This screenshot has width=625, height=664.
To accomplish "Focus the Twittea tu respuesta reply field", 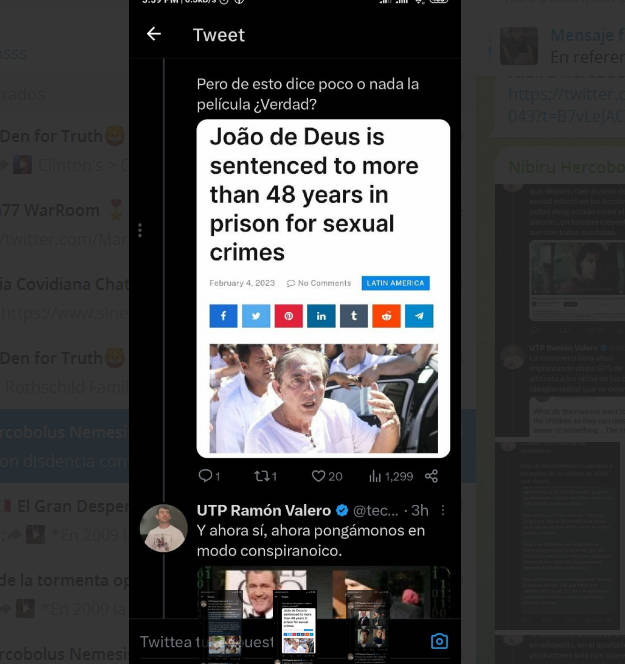I will coord(279,641).
